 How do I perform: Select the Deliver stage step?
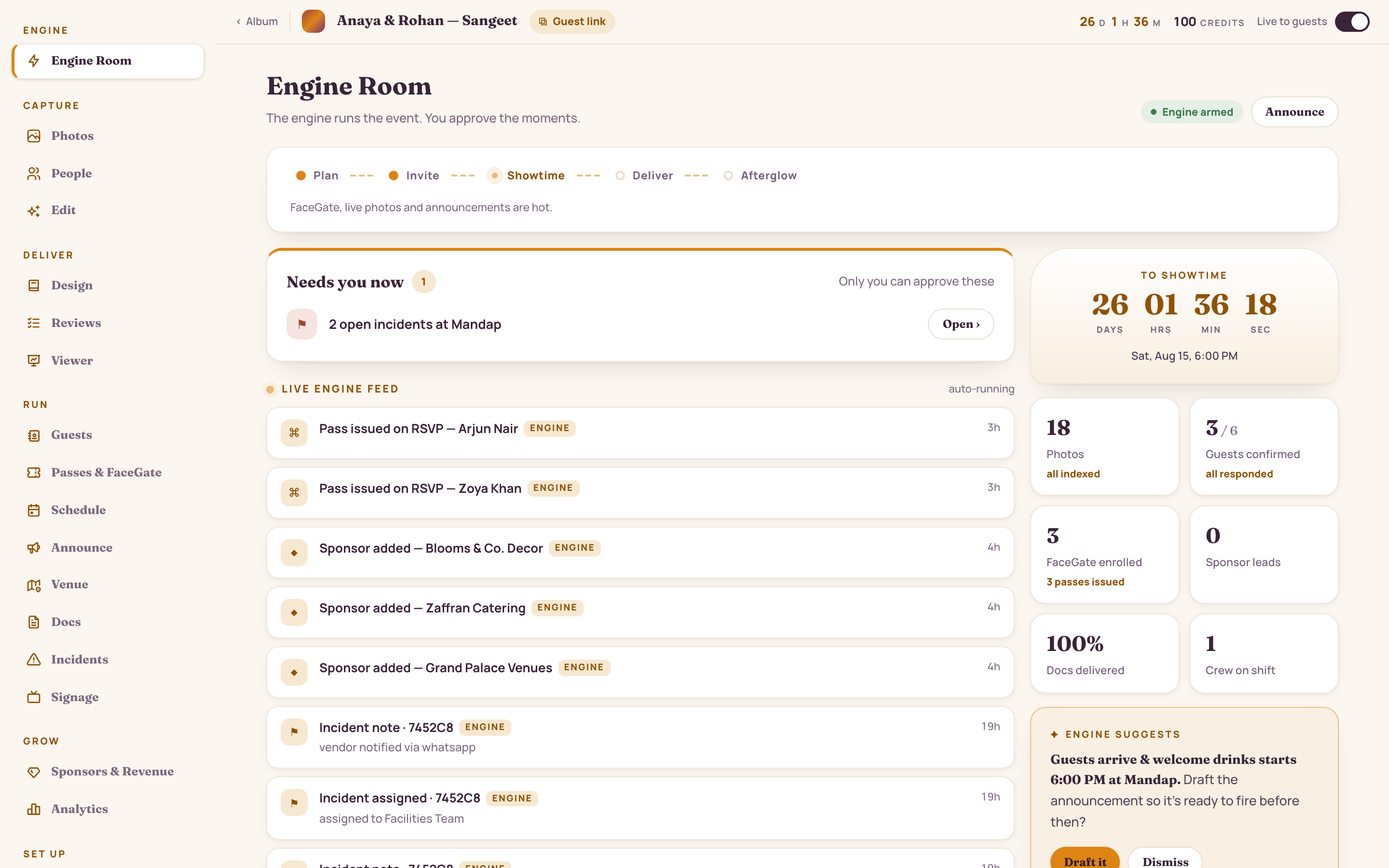pos(644,176)
